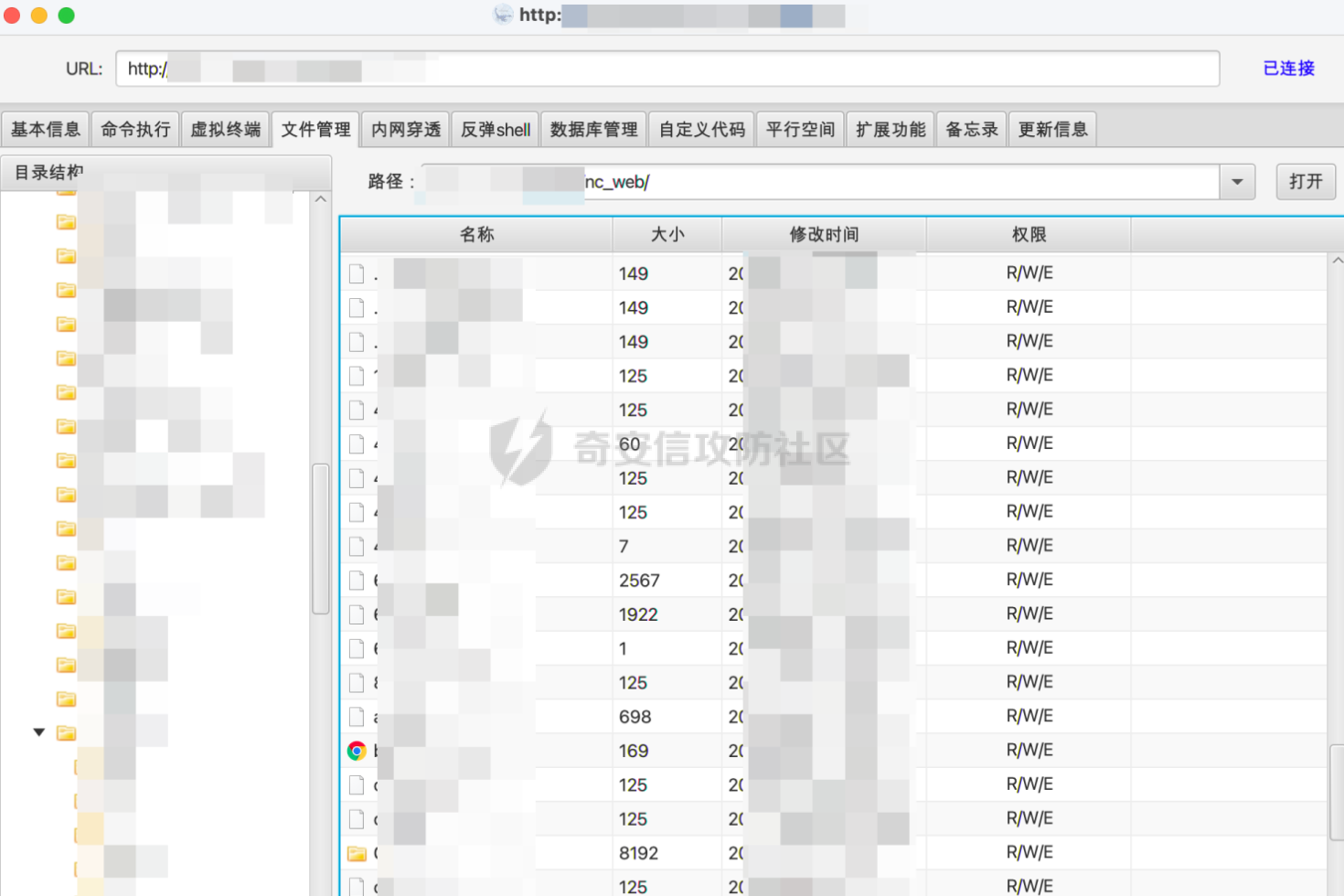Click the file icon in the 698 row

coord(357,717)
